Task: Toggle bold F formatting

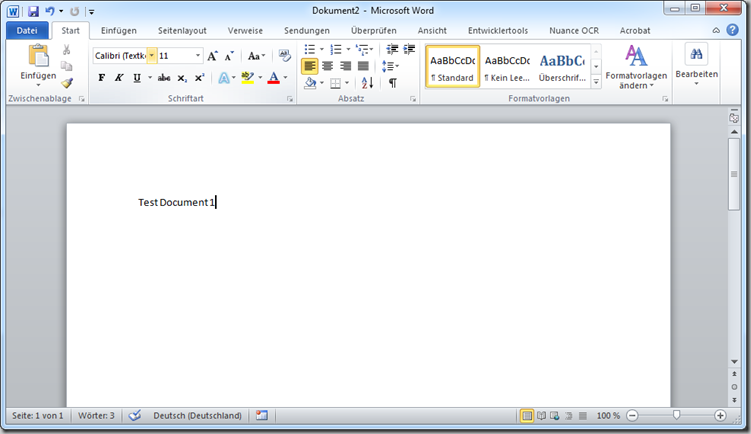Action: point(102,78)
